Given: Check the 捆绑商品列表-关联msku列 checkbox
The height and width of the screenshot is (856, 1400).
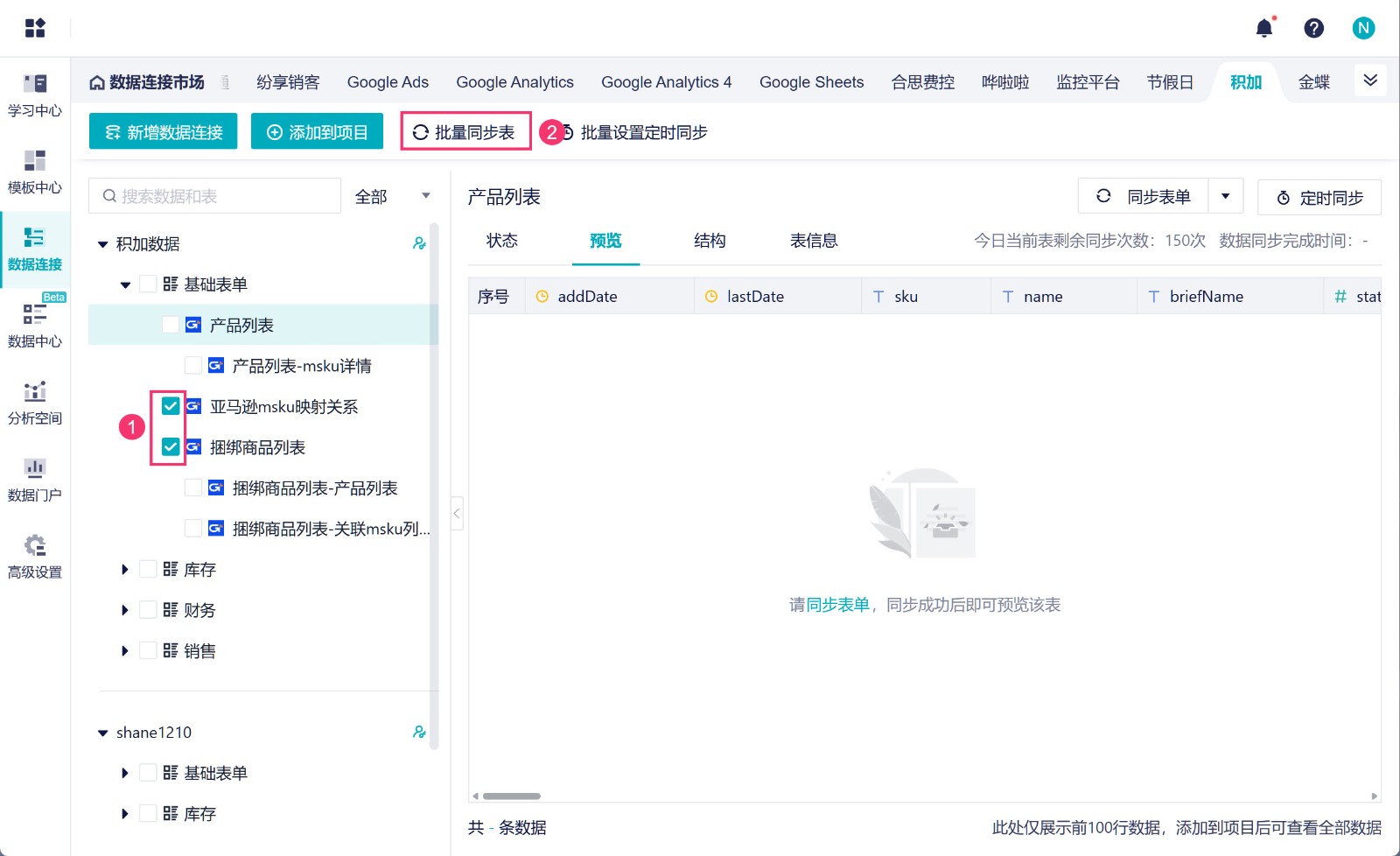Looking at the screenshot, I should 193,529.
